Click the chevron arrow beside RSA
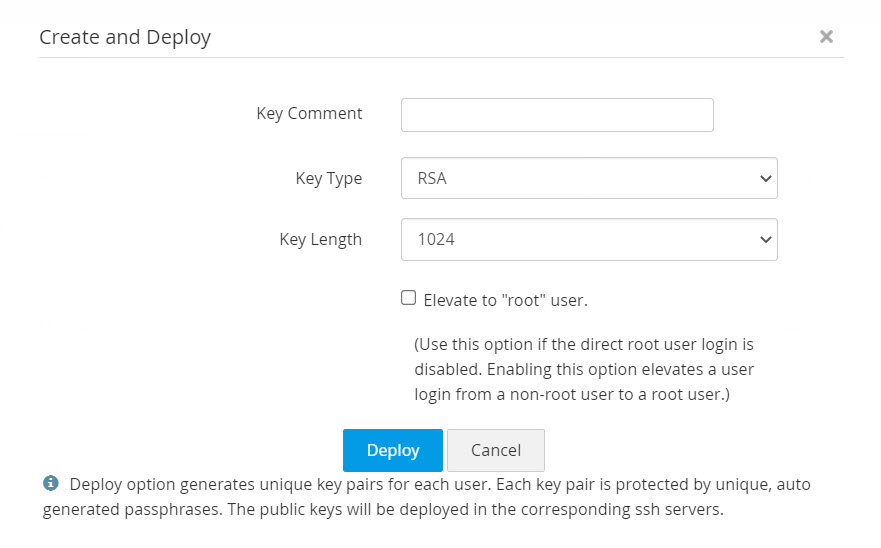 pyautogui.click(x=766, y=179)
